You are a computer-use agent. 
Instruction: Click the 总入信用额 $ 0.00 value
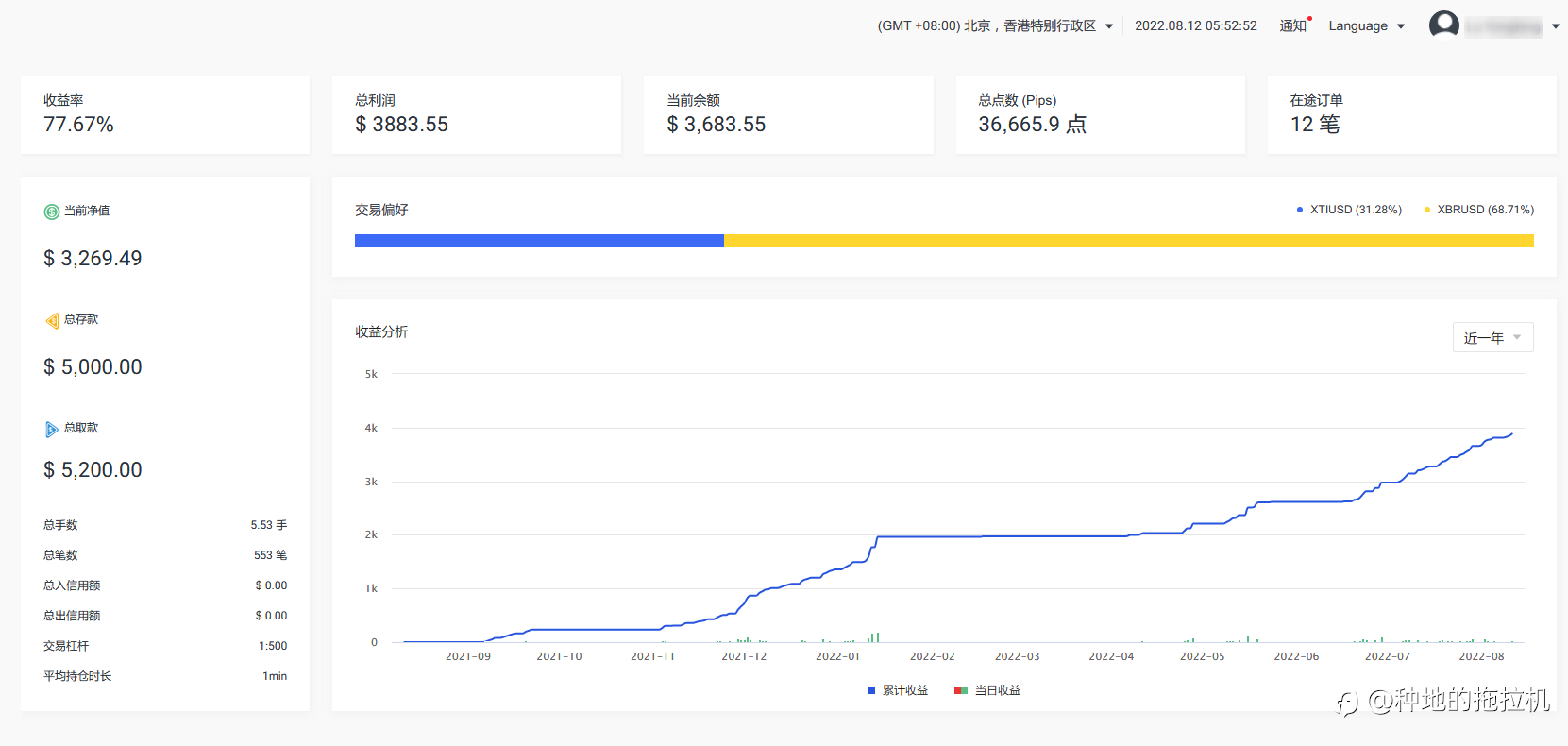point(271,585)
